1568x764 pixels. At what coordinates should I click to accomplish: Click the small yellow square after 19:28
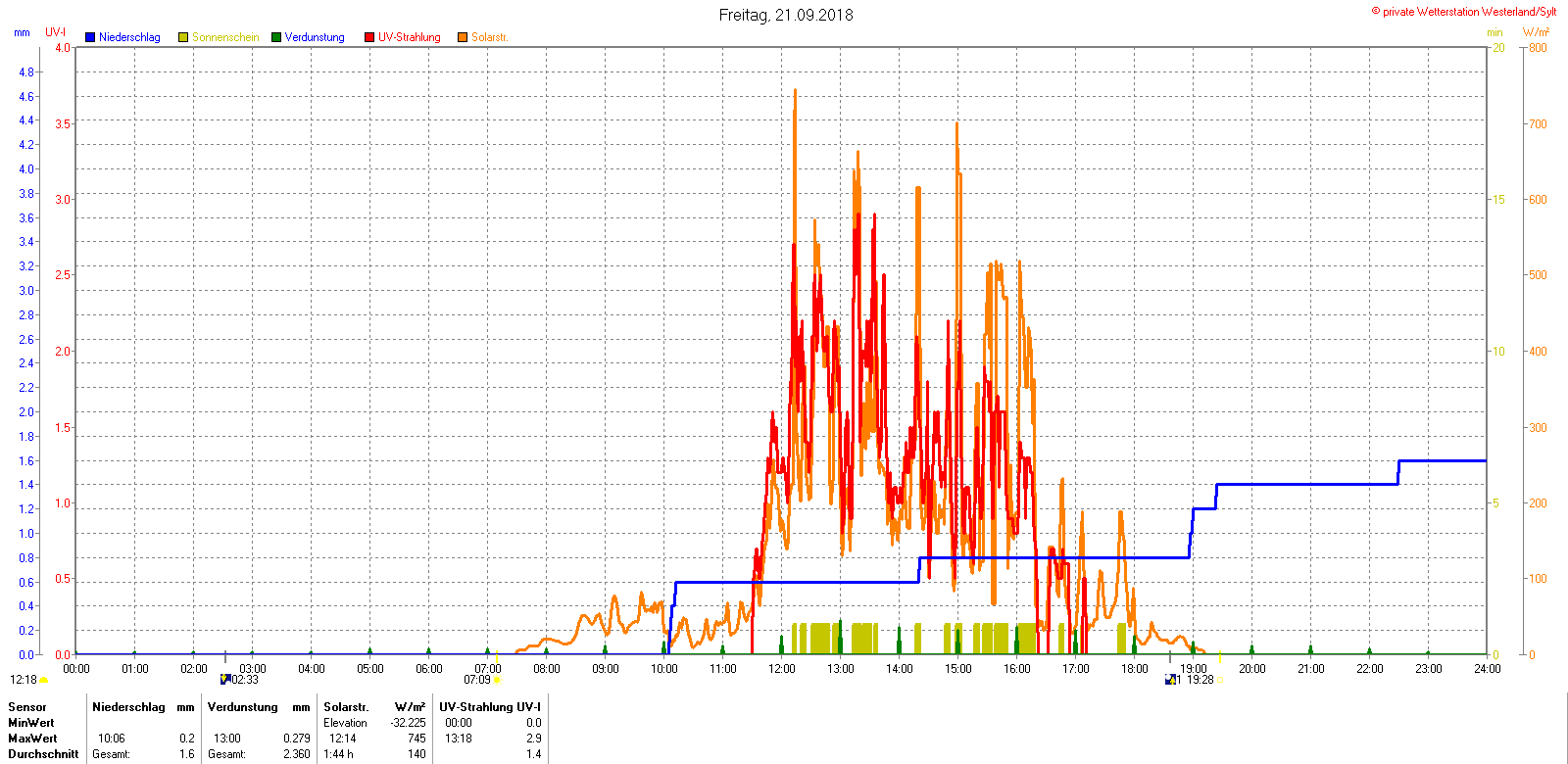pos(1219,680)
